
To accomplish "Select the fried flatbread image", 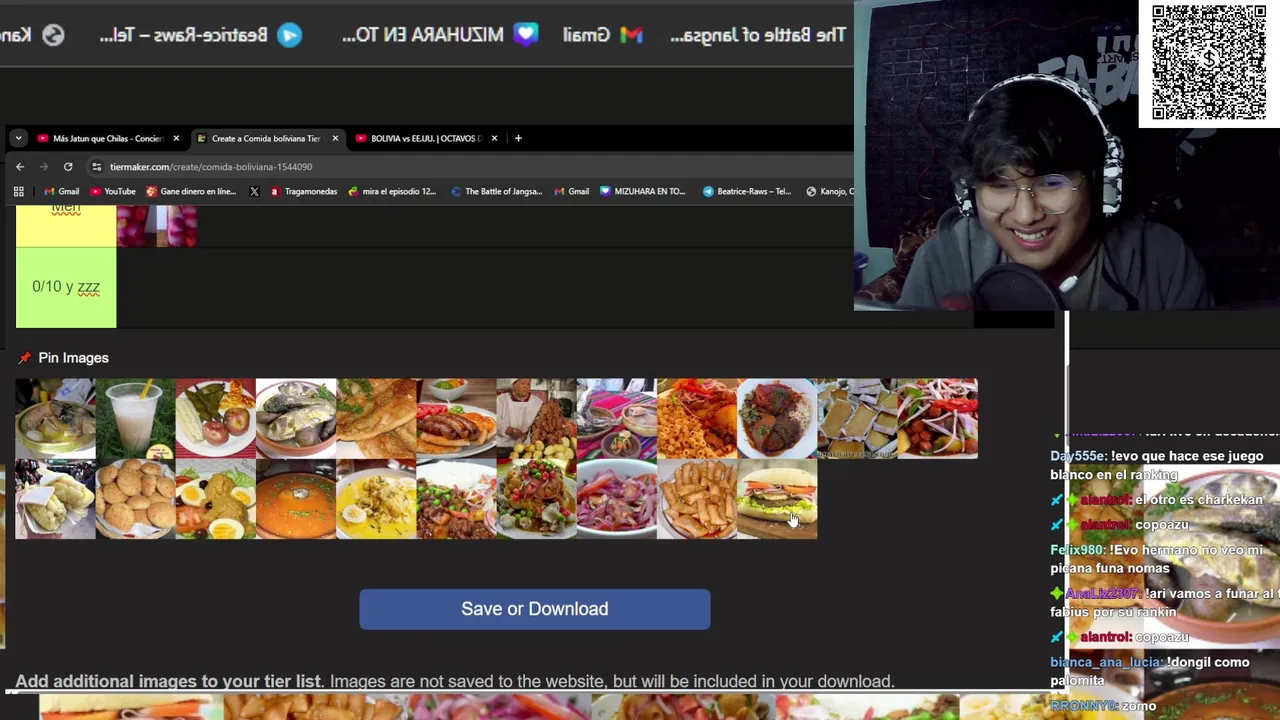I will pos(376,418).
